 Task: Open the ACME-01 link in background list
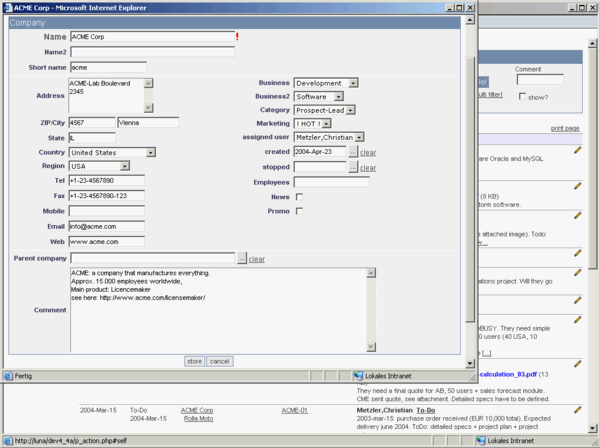point(295,410)
